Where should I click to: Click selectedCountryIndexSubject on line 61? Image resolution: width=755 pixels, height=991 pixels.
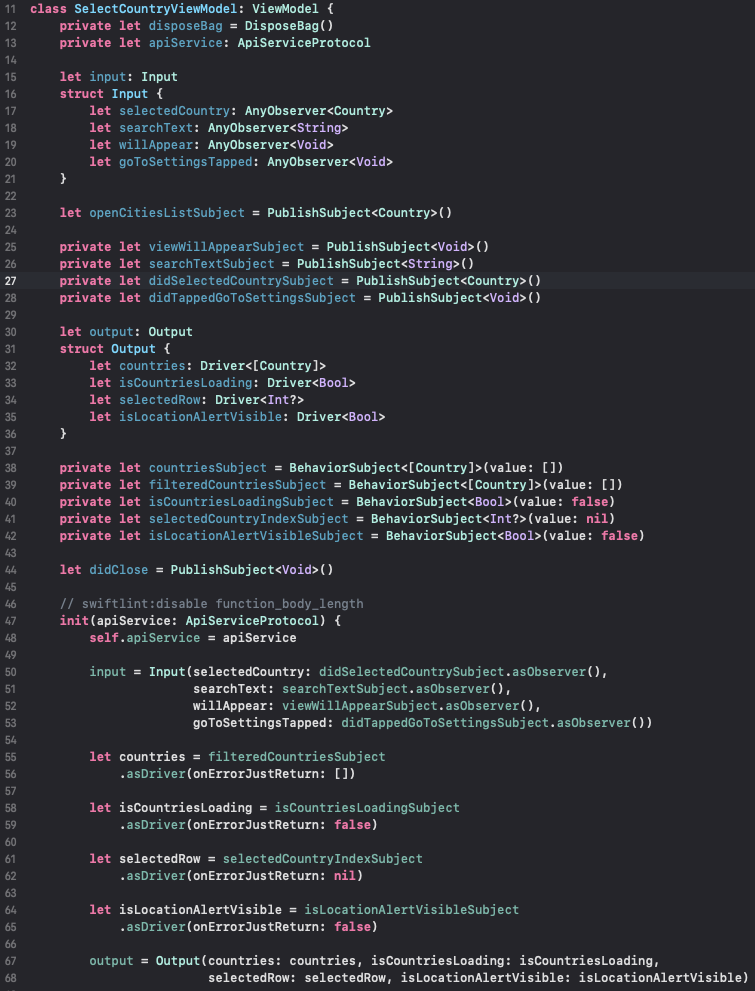coord(322,860)
